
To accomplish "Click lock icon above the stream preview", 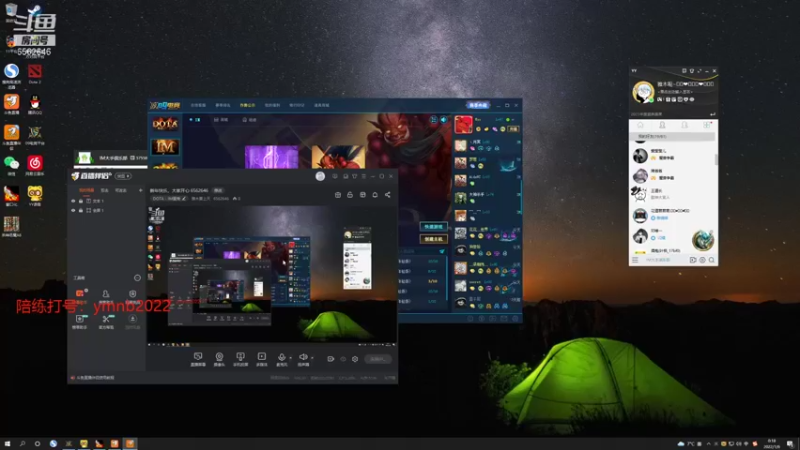I will tap(350, 194).
